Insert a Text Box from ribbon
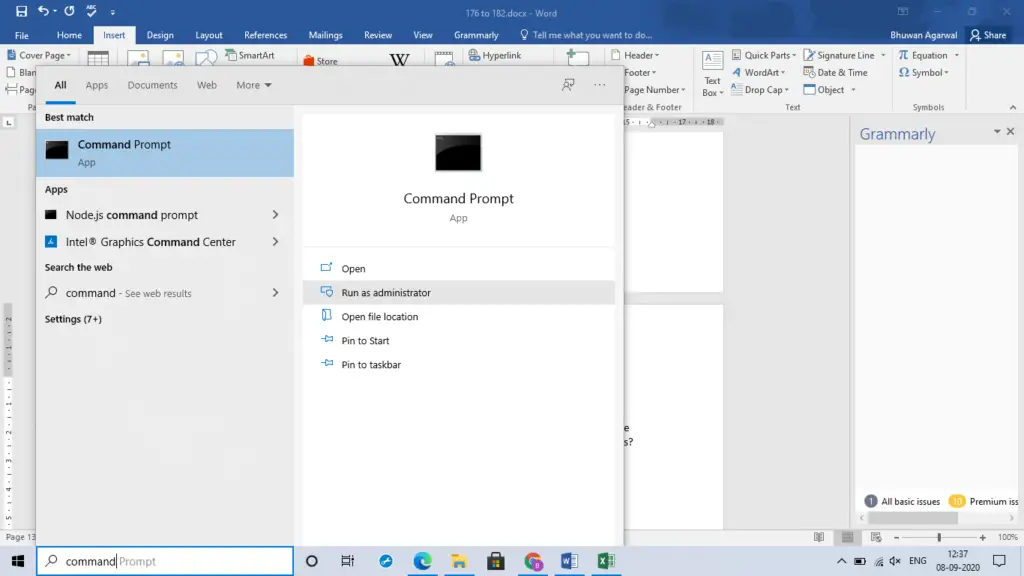1024x576 pixels. 712,74
